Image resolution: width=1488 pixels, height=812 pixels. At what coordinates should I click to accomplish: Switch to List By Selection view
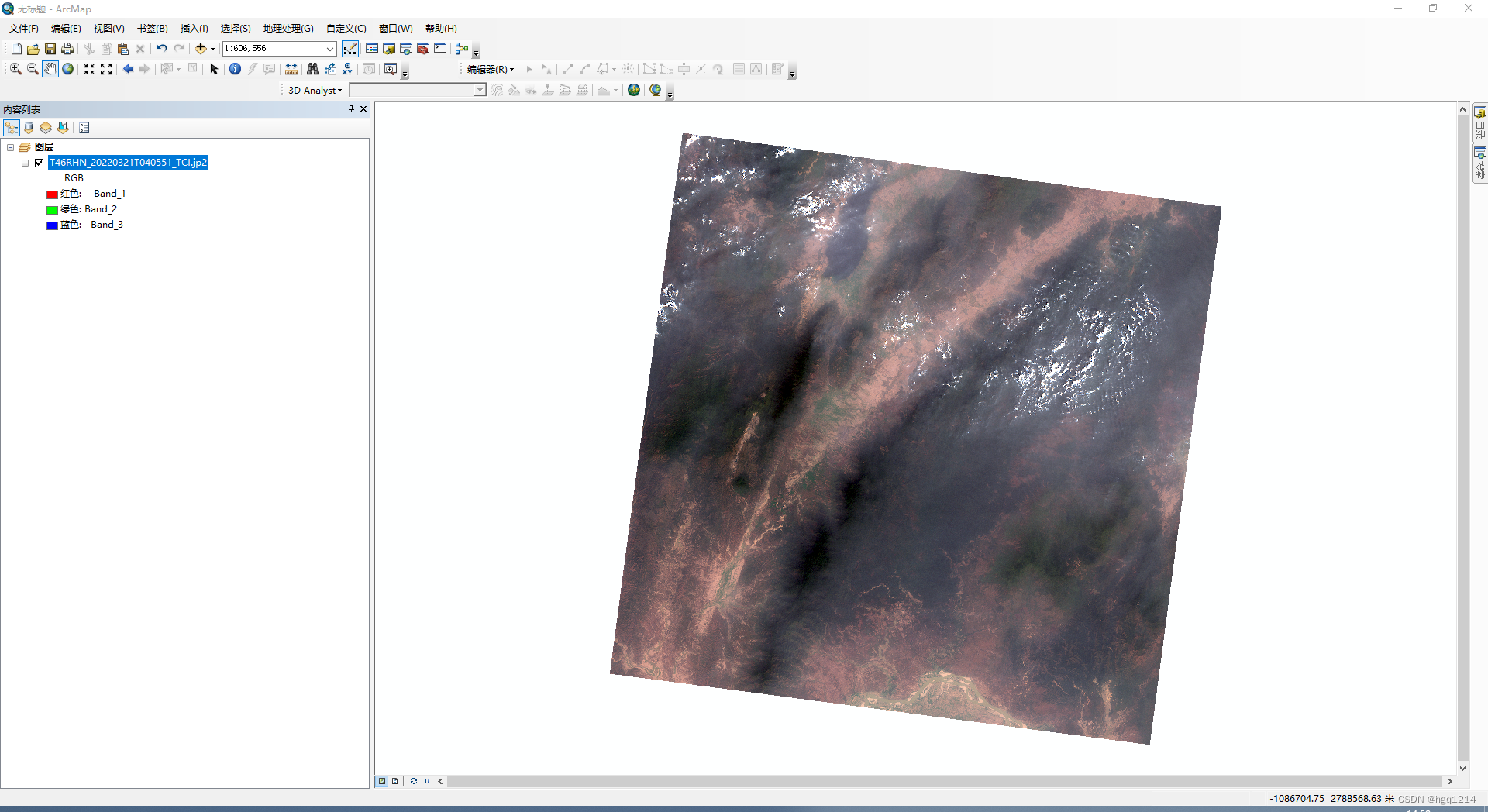tap(63, 128)
